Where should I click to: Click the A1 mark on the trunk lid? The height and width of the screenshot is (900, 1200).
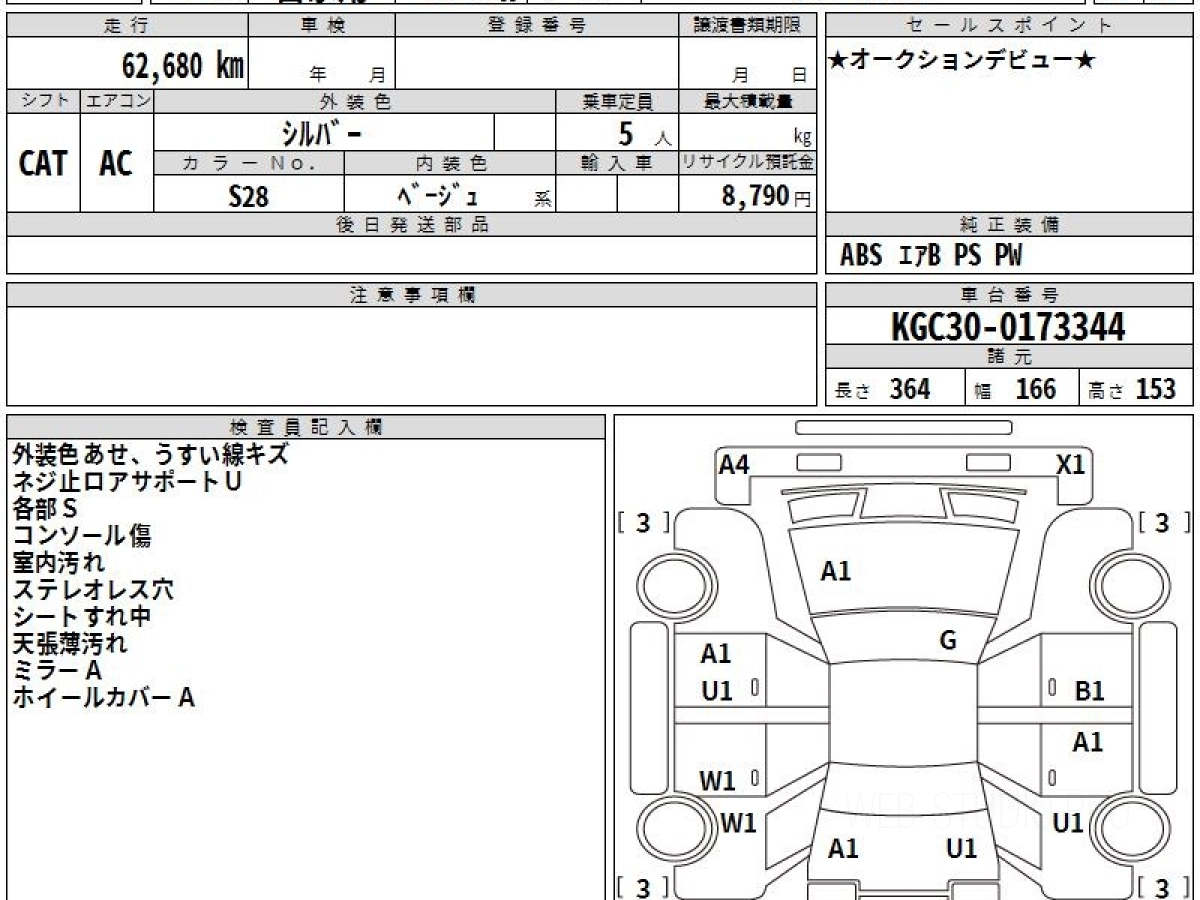point(843,849)
